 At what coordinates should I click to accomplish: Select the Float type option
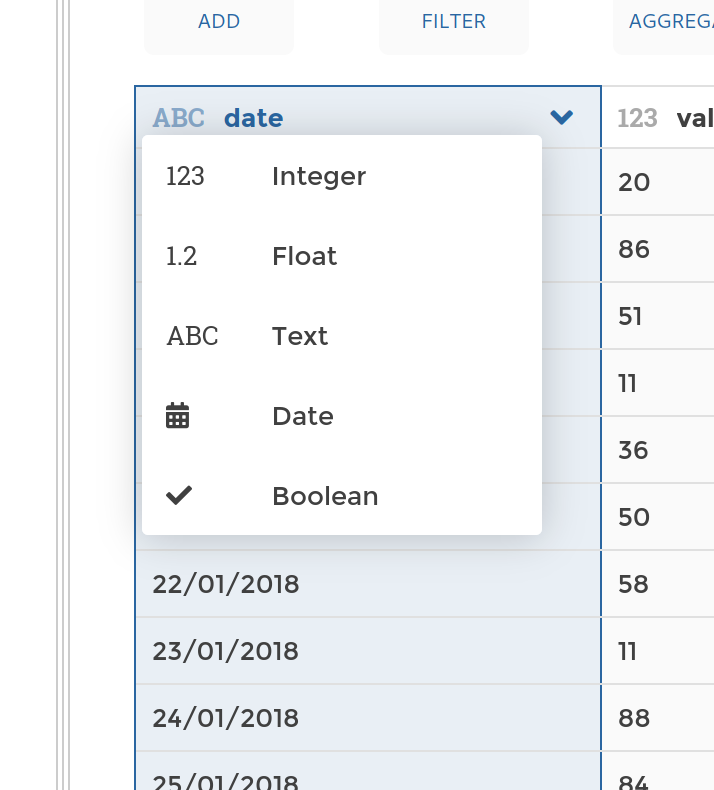click(342, 256)
